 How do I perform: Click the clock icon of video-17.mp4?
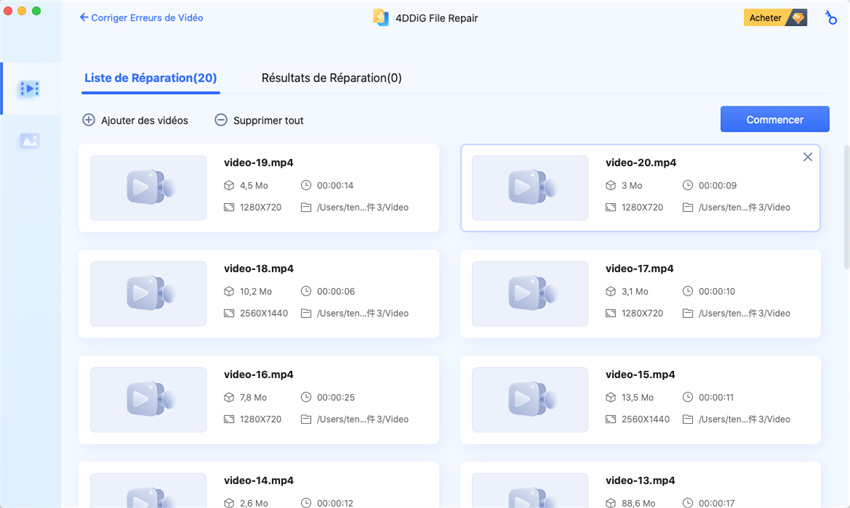687,291
